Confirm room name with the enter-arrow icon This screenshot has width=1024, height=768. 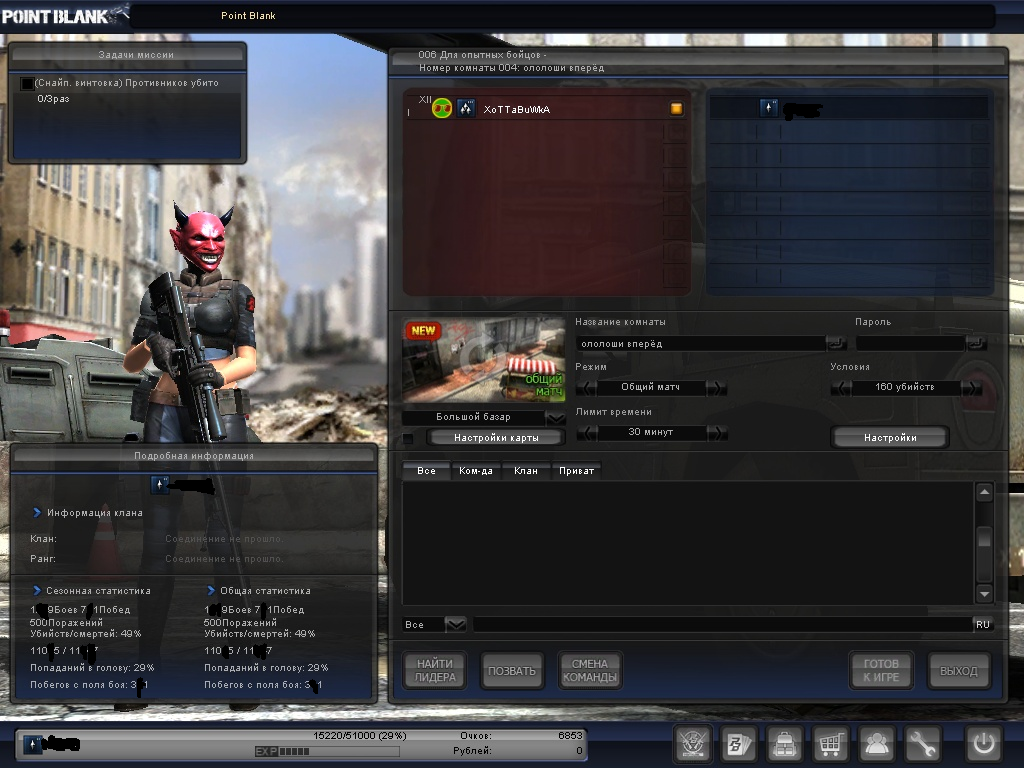click(836, 343)
